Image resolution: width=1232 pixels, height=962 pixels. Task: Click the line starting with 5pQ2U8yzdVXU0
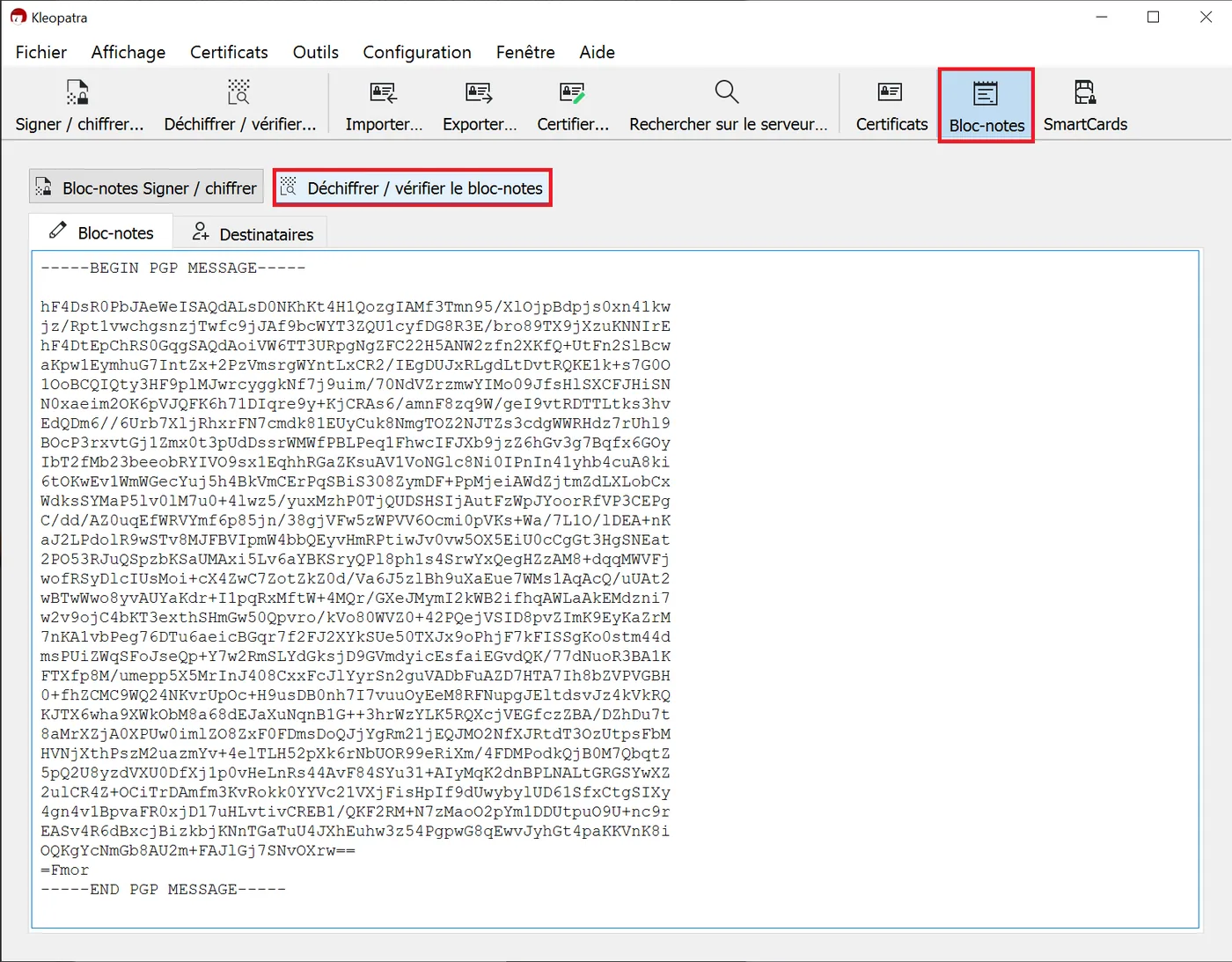(356, 773)
